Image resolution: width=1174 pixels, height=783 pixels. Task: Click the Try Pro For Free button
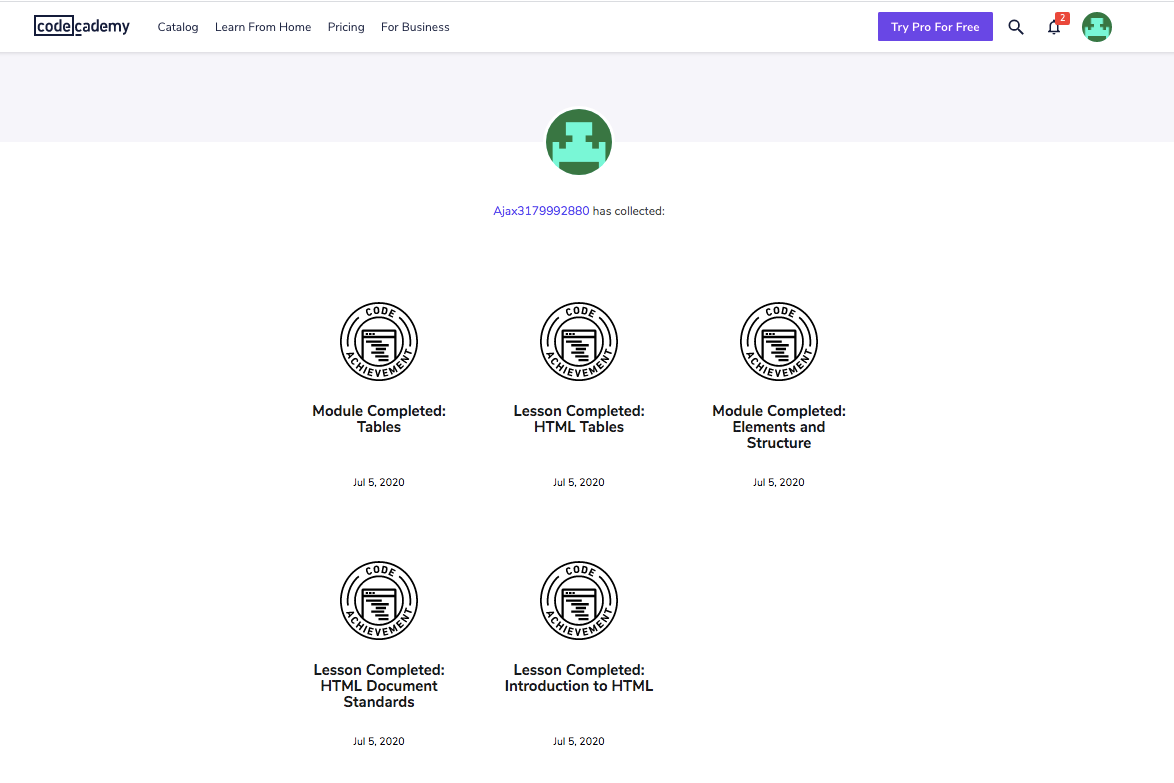pyautogui.click(x=935, y=27)
